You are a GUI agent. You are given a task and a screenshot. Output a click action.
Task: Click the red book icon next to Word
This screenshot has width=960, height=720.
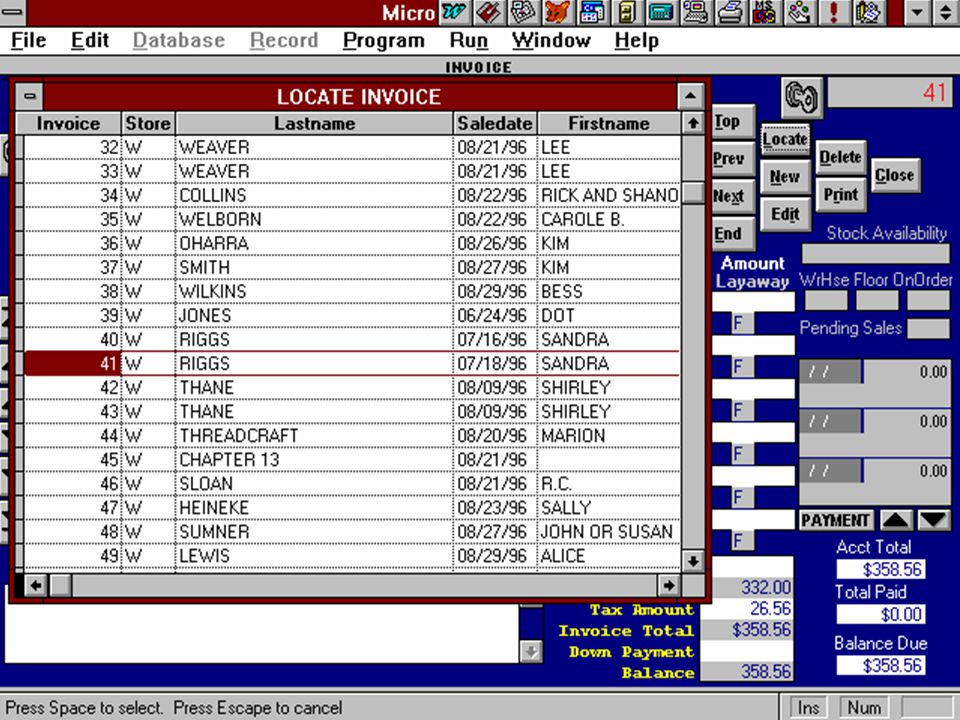[x=488, y=12]
